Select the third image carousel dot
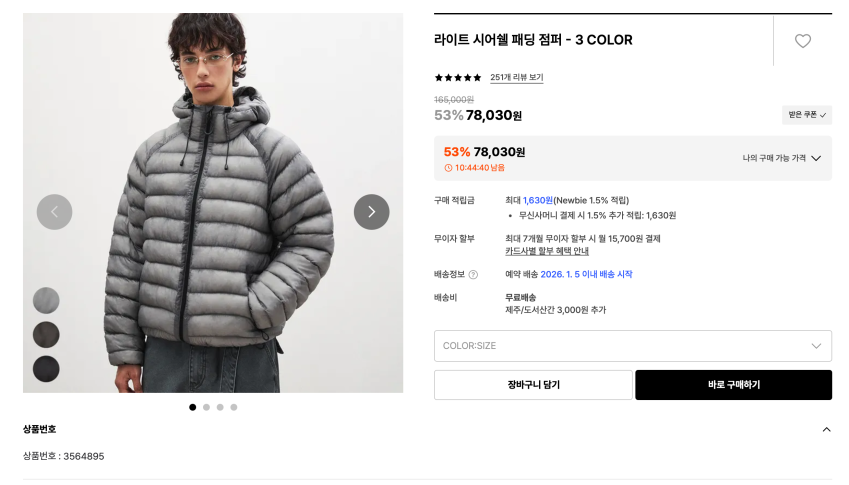Viewport: 849px width, 485px height. coord(220,407)
